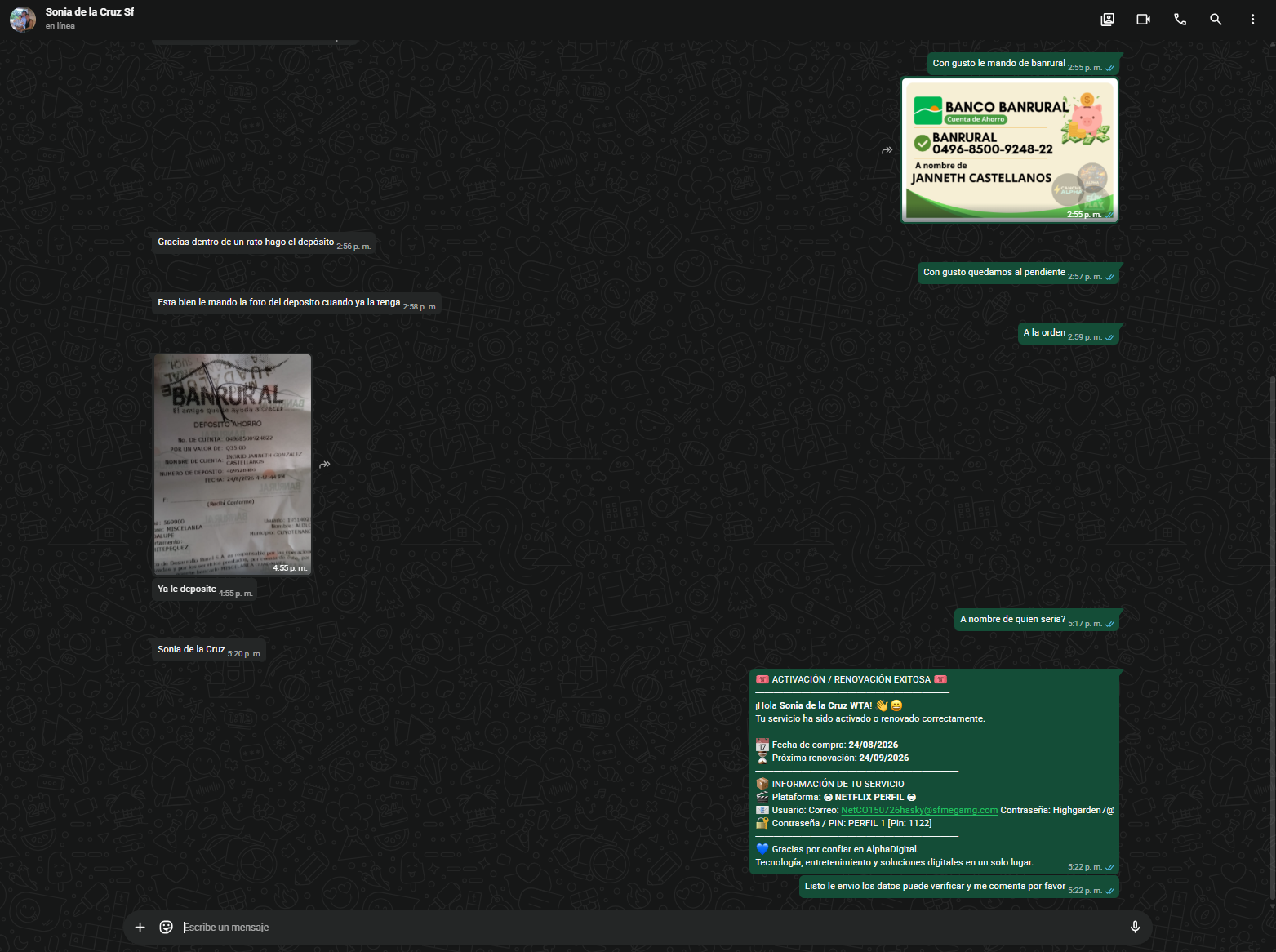The height and width of the screenshot is (952, 1276).
Task: Open the NetCO150726hasky@sfmegamg.com email link
Action: click(x=919, y=811)
